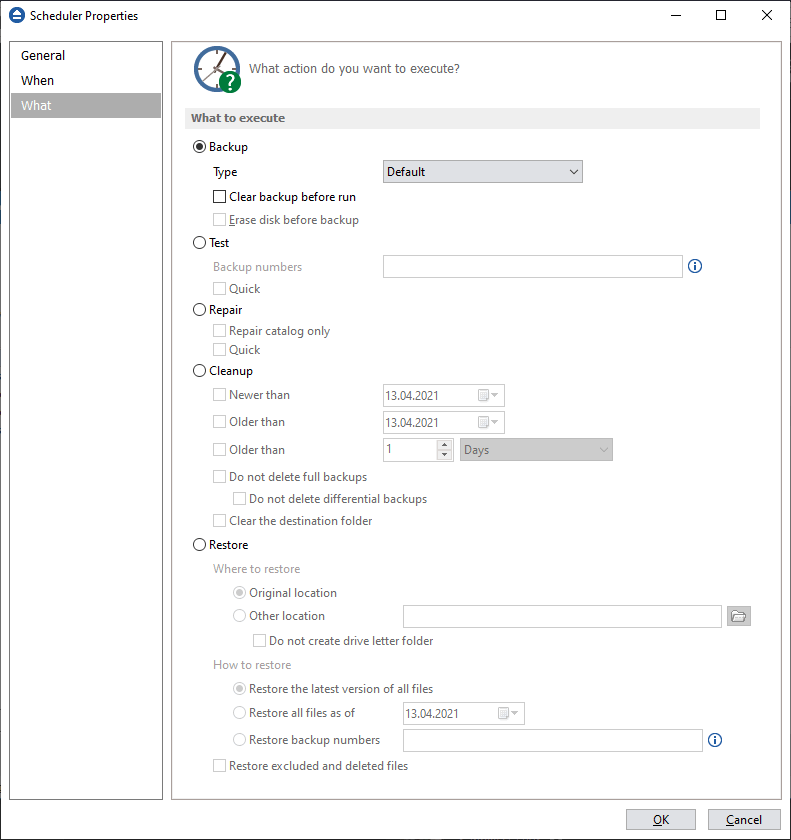This screenshot has height=840, width=791.
Task: Decrease Older than value with down arrow
Action: [445, 455]
